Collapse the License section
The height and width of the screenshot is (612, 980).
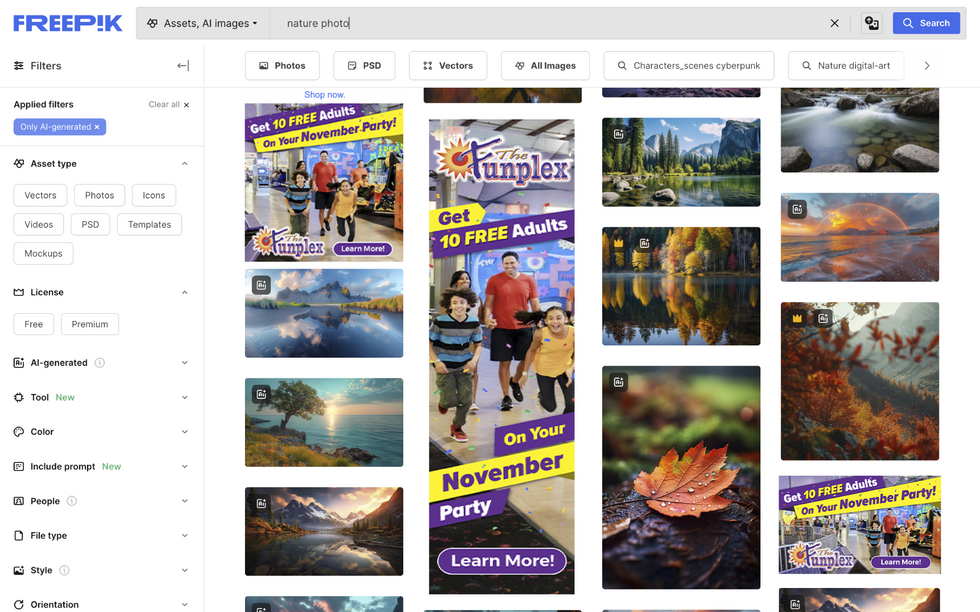coord(184,293)
